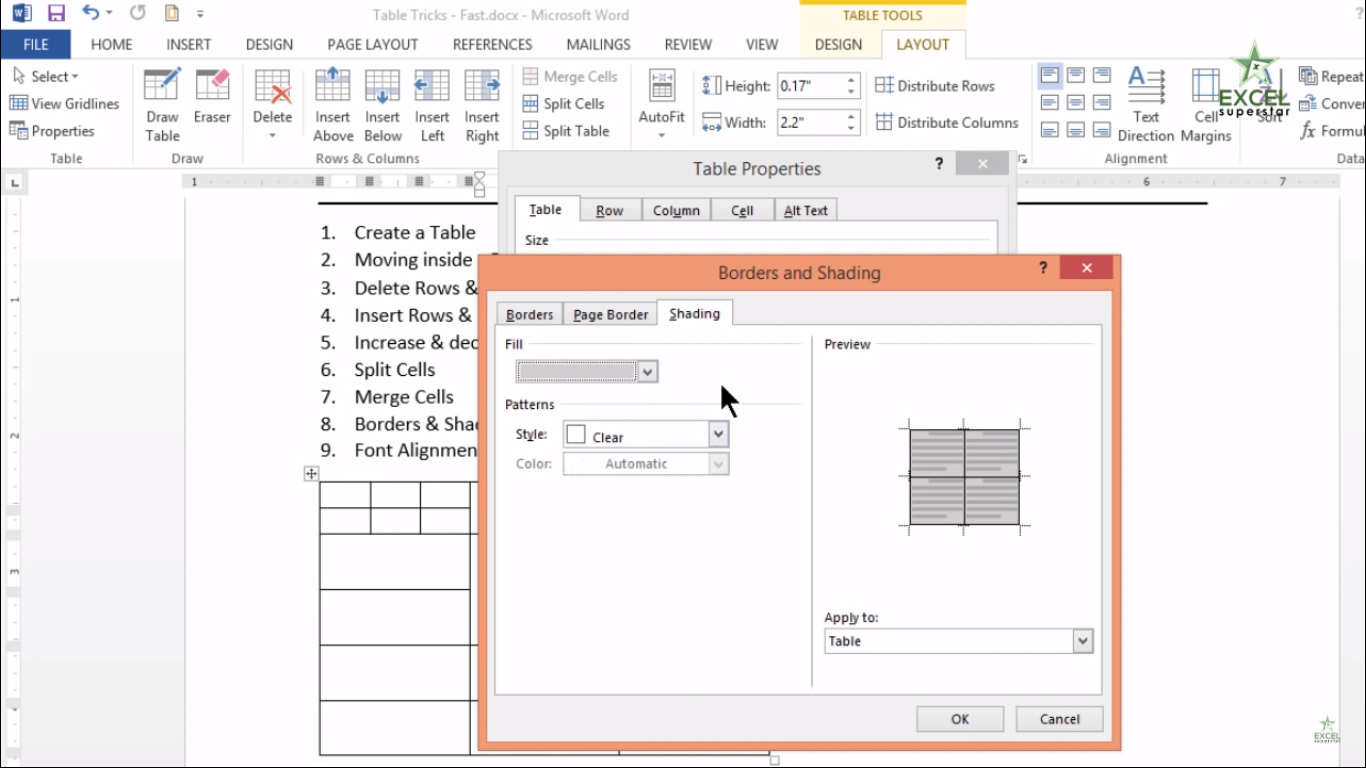This screenshot has width=1366, height=768.
Task: Click the Fill color swatch
Action: 578,372
